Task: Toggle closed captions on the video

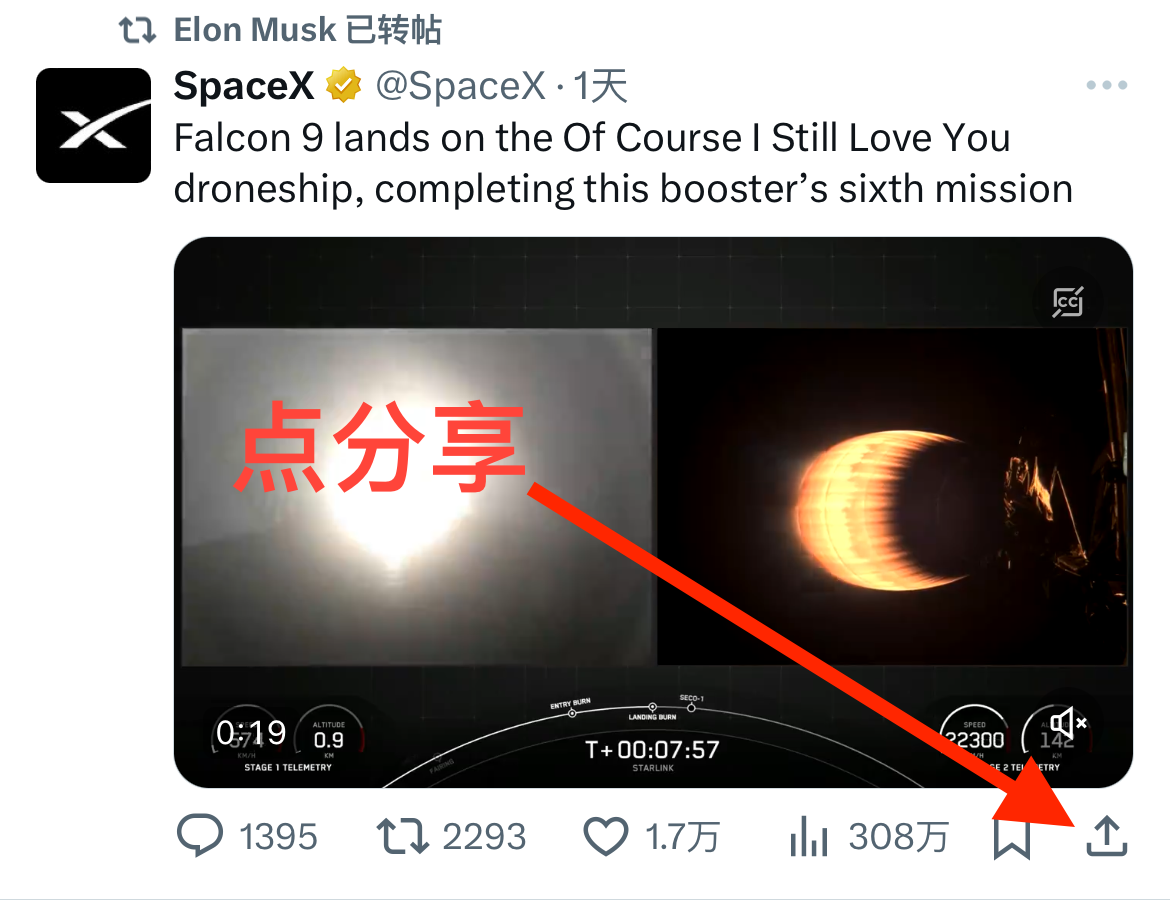Action: point(1067,301)
